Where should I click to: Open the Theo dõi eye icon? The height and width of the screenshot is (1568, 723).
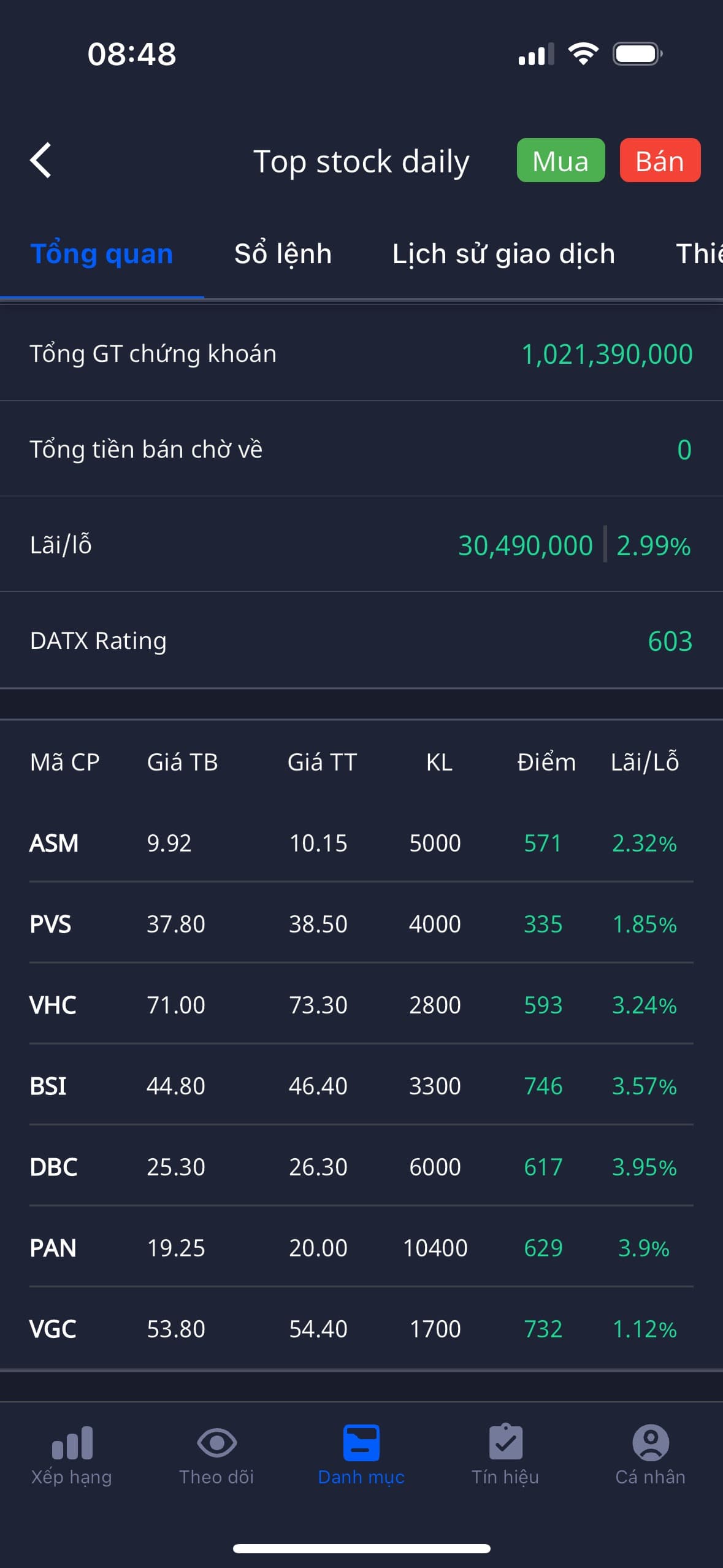click(x=216, y=1442)
